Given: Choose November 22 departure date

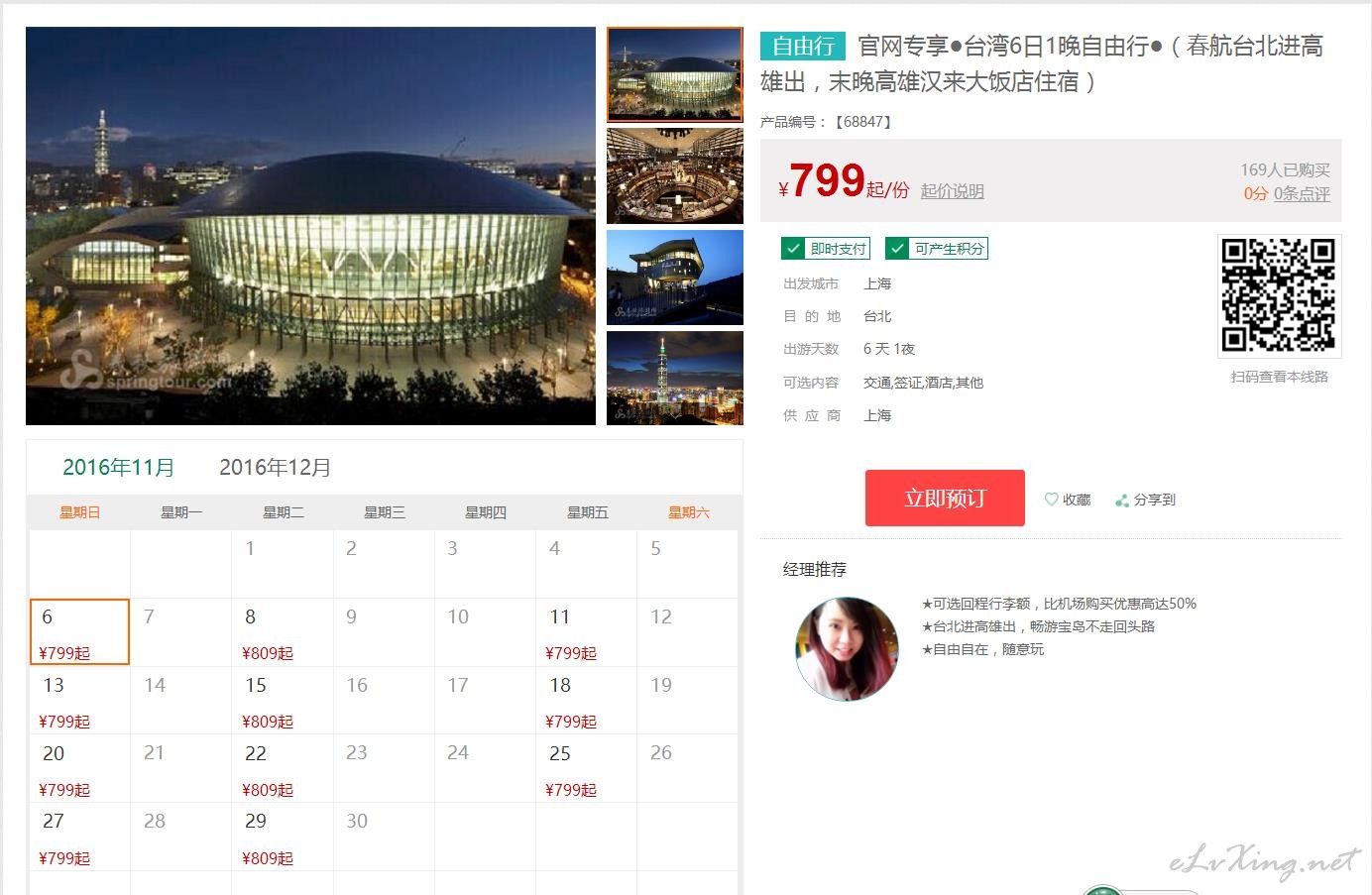Looking at the screenshot, I should [x=283, y=769].
